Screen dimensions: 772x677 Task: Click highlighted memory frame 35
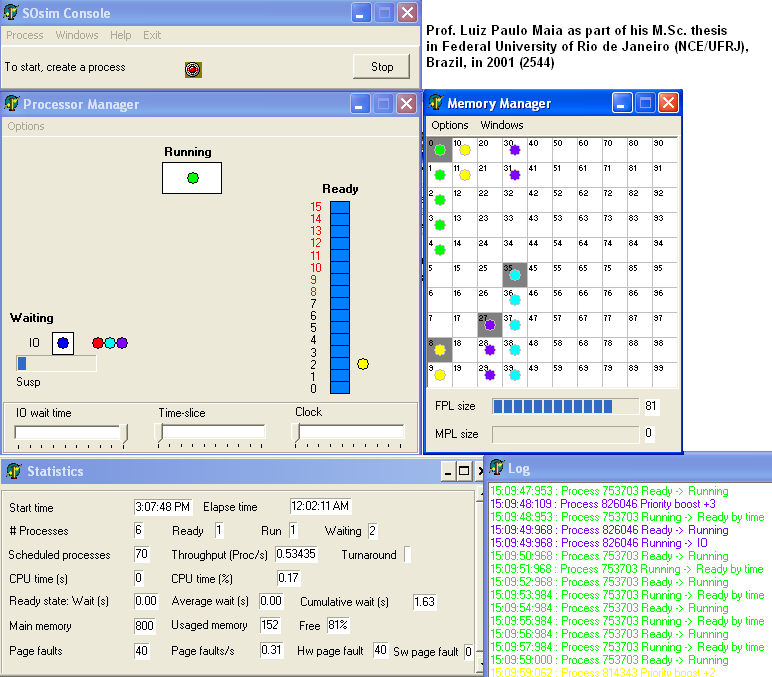[514, 275]
